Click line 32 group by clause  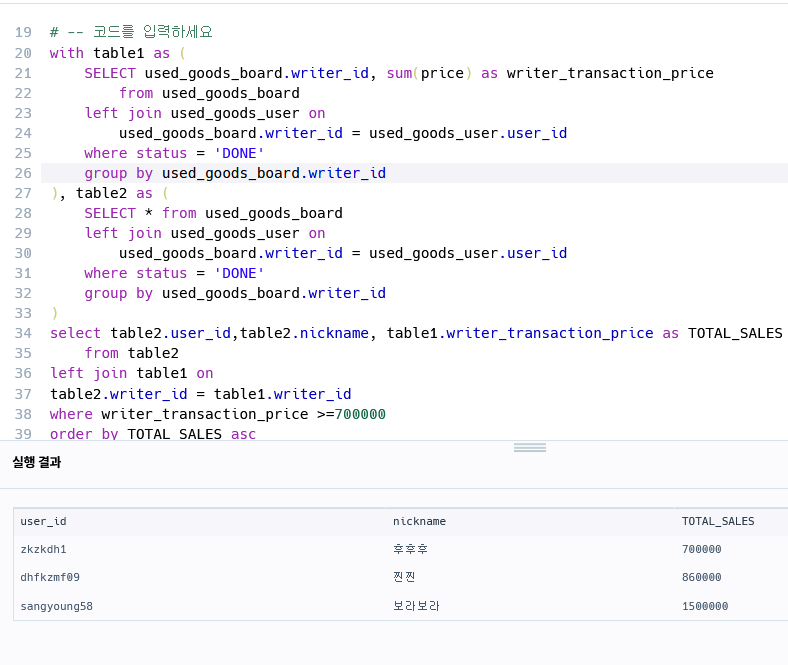(235, 293)
